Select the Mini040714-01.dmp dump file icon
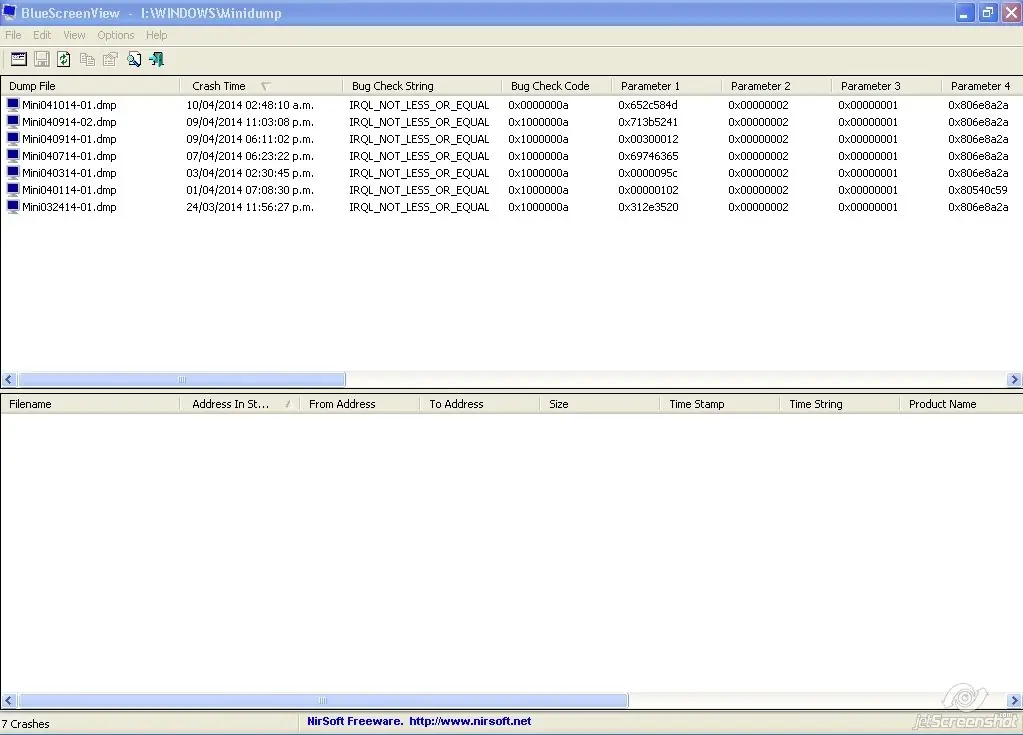 (x=13, y=155)
